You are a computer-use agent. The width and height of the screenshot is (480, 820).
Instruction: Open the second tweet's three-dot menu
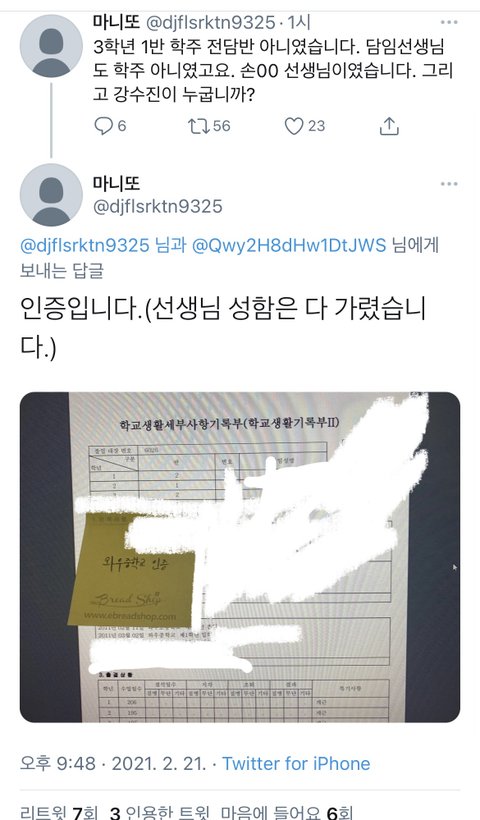(x=449, y=184)
